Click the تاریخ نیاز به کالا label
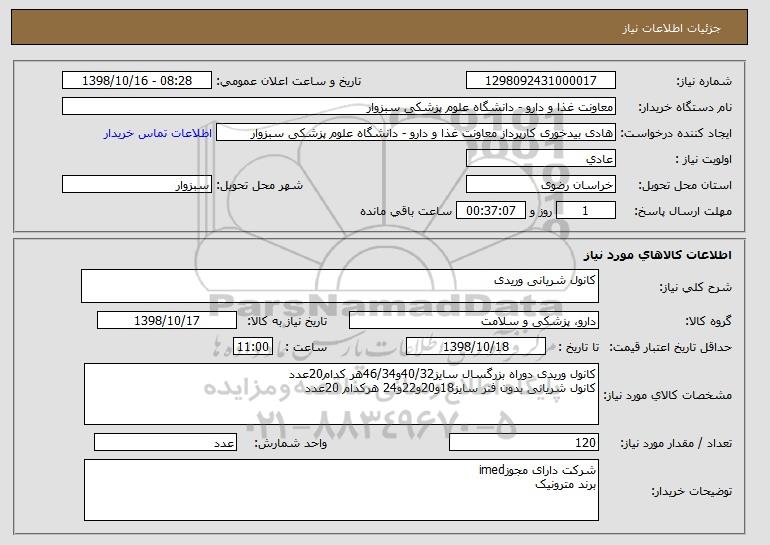Image resolution: width=770 pixels, height=545 pixels. click(287, 322)
